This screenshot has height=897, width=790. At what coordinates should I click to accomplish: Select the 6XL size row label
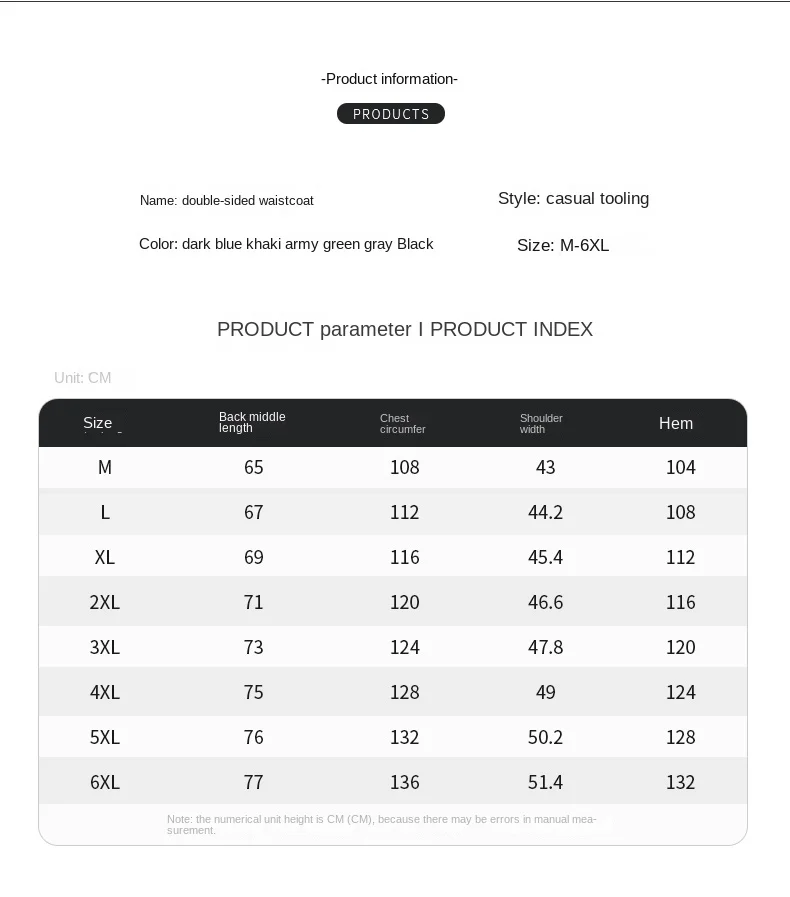coord(105,782)
